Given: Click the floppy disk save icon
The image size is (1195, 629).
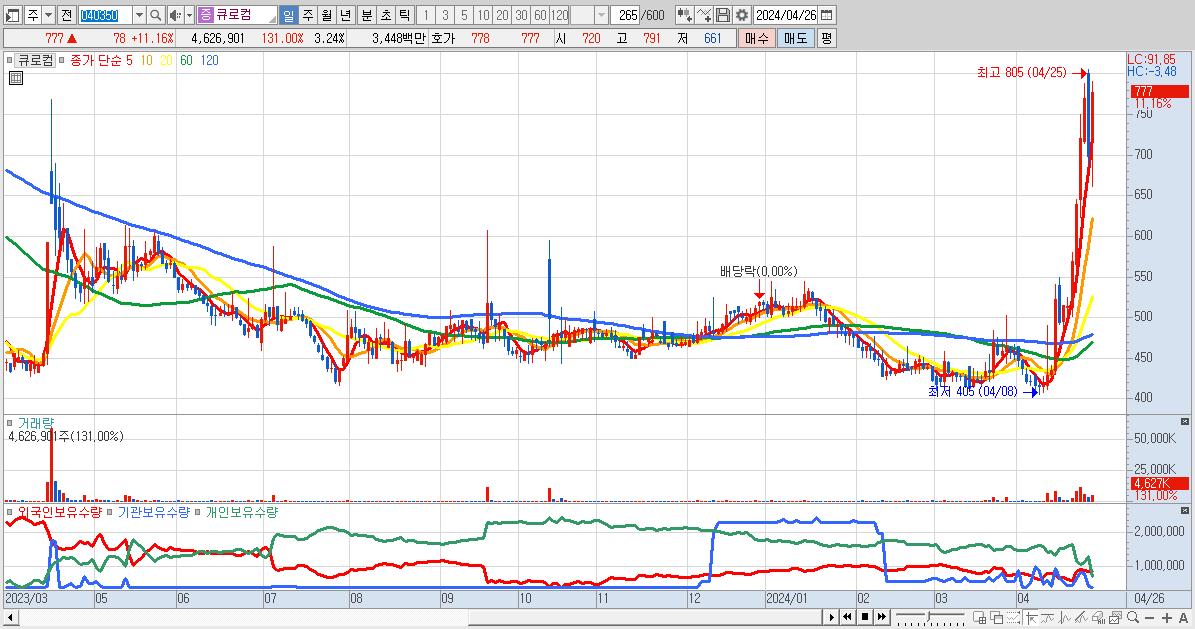Looking at the screenshot, I should coord(722,15).
